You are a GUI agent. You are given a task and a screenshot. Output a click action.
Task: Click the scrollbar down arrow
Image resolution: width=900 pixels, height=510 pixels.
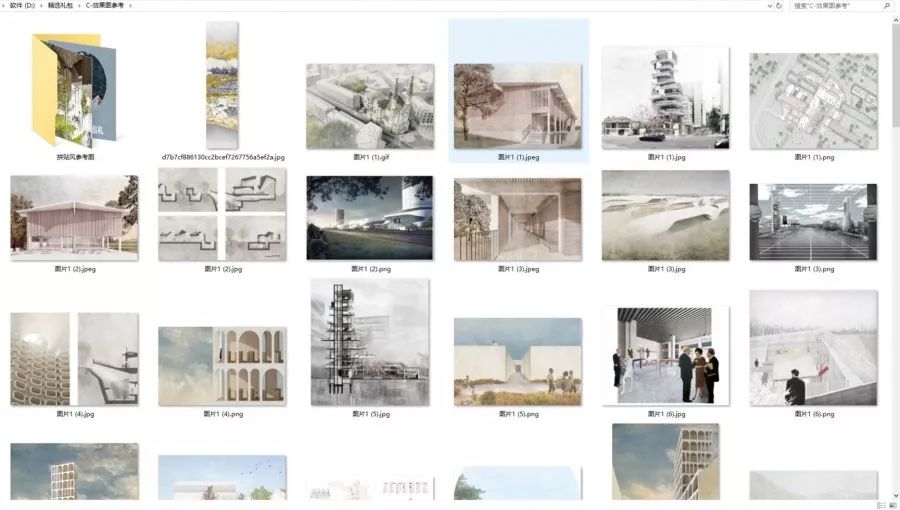tap(896, 495)
